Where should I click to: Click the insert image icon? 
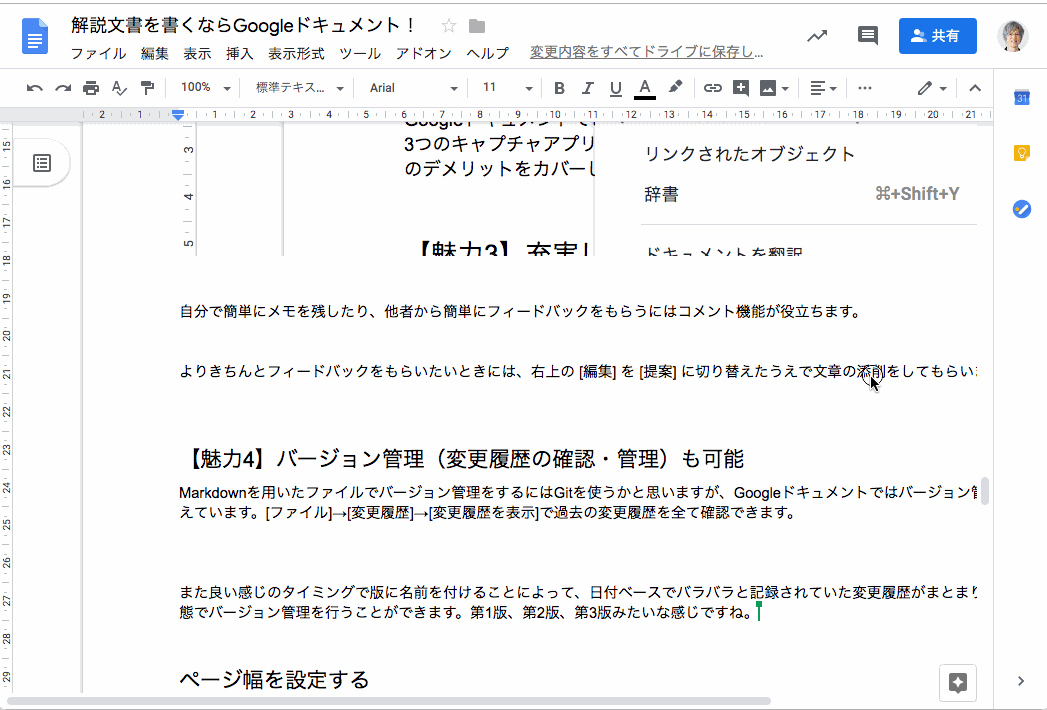(768, 88)
